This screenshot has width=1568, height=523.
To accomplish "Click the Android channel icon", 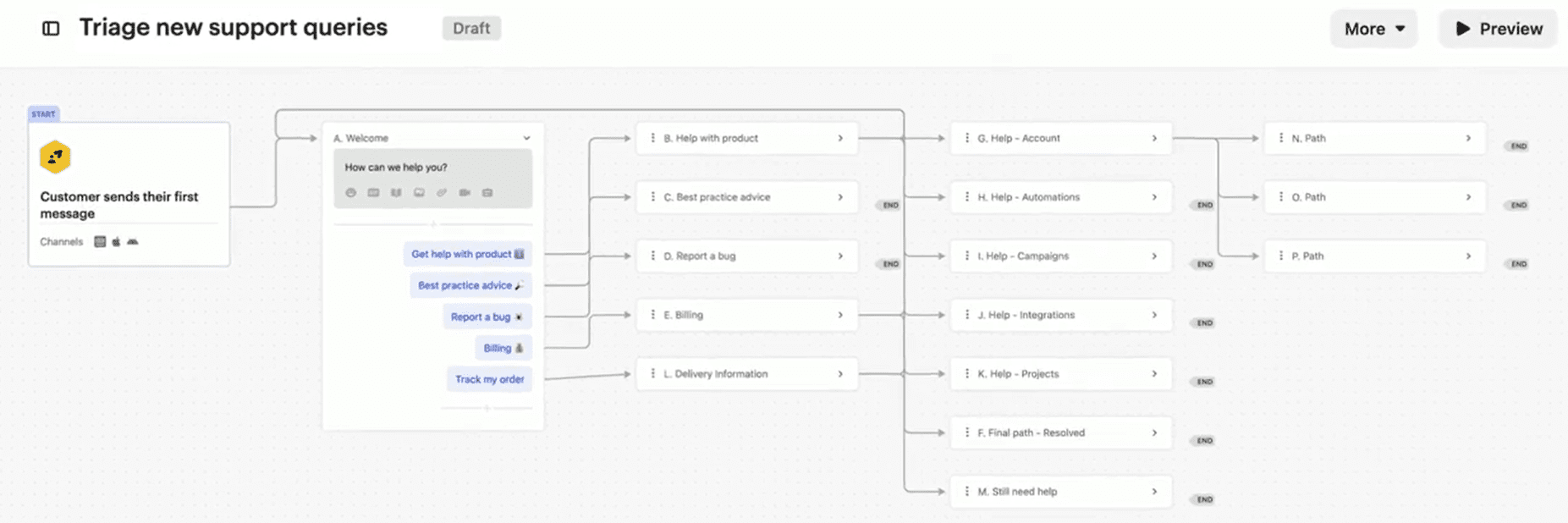I will click(133, 242).
